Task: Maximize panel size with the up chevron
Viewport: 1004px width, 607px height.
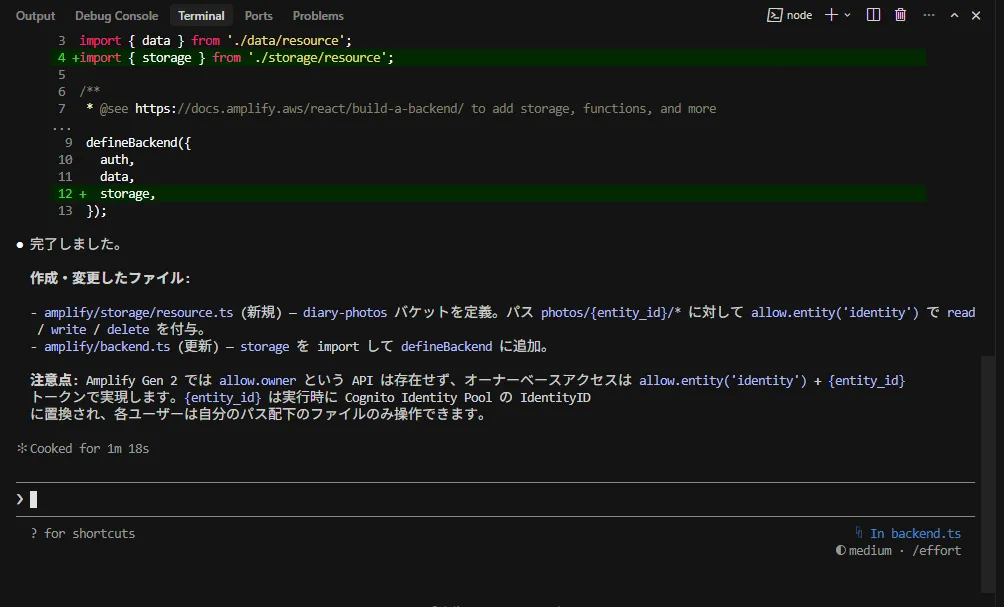Action: (x=954, y=15)
